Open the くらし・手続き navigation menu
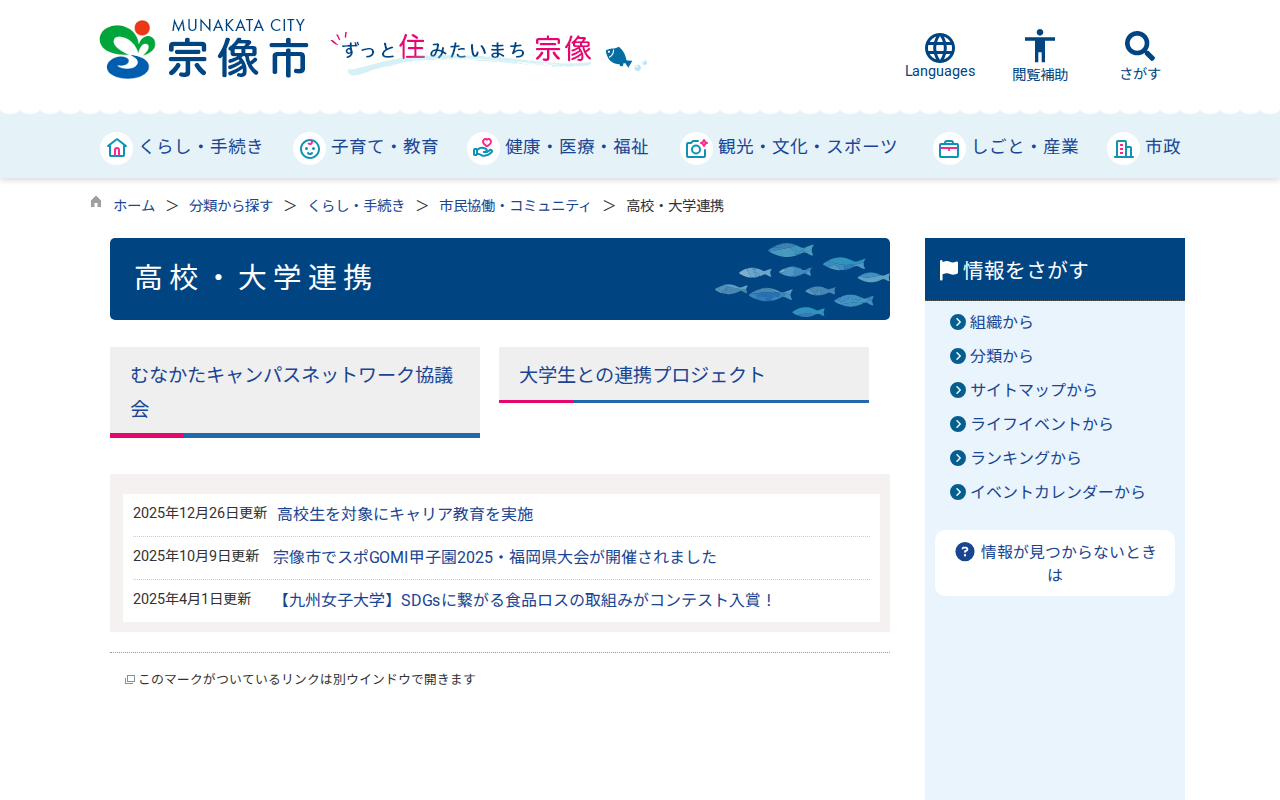This screenshot has width=1280, height=800. (x=182, y=148)
